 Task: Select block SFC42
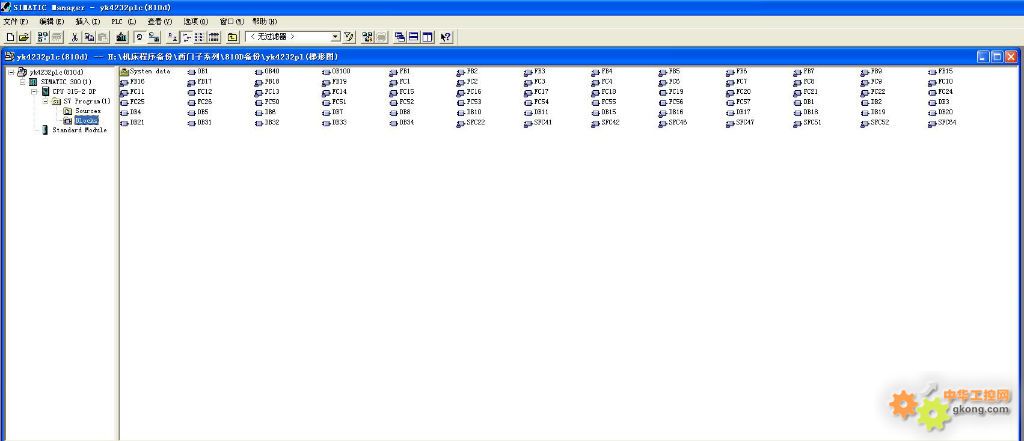pos(605,123)
